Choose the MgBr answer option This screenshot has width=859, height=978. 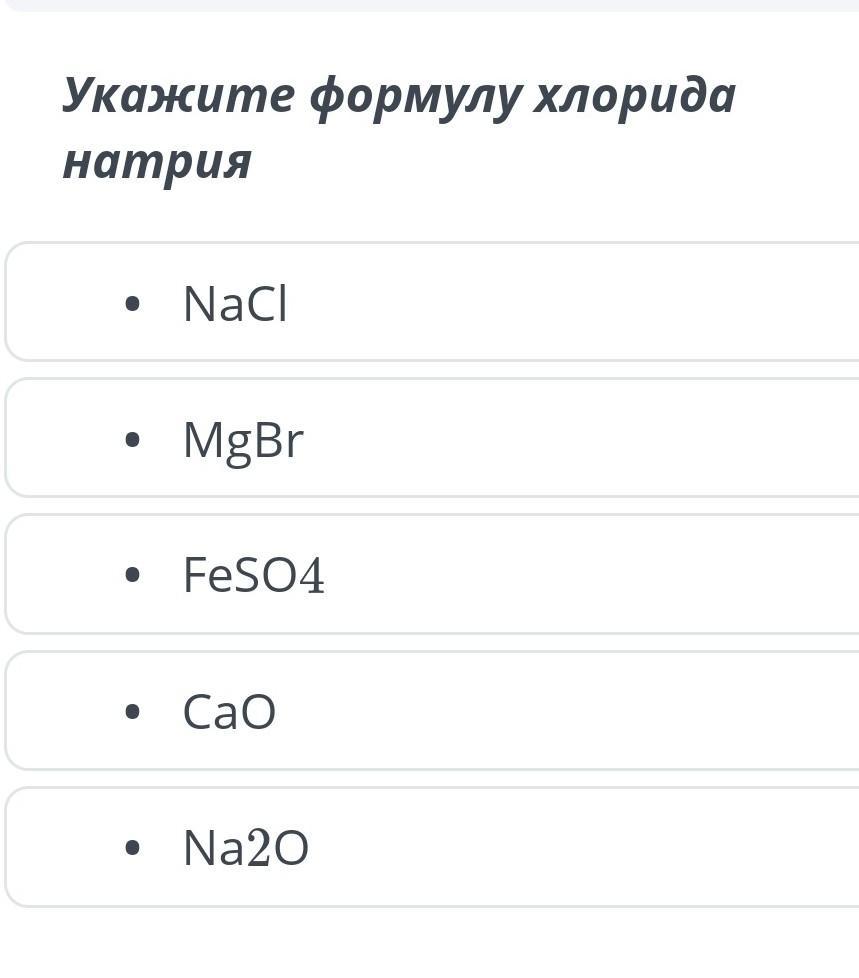(432, 437)
